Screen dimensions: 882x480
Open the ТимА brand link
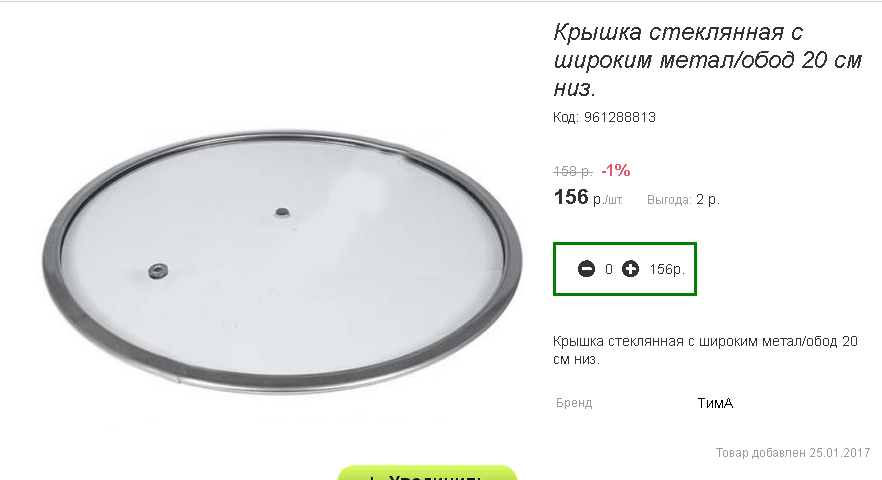tap(715, 403)
